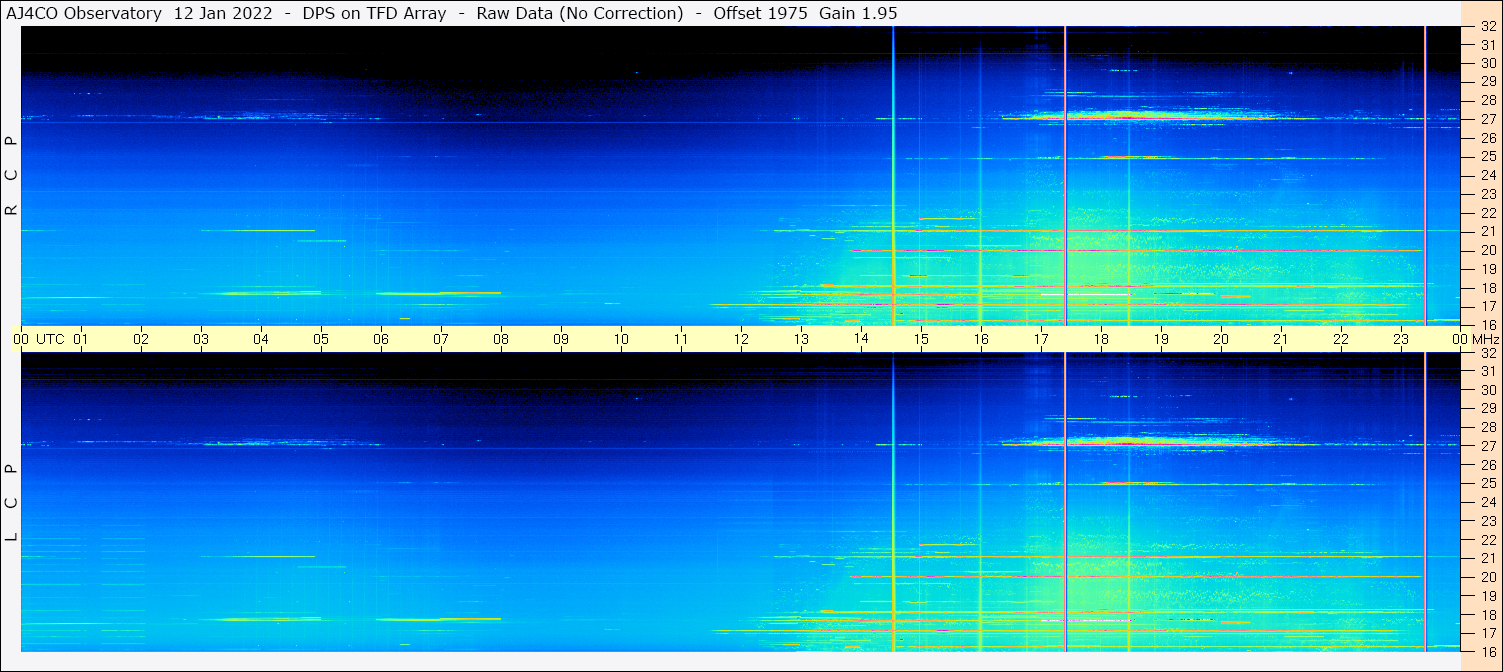
Task: Select hour 19 on time axis
Action: click(x=1161, y=339)
